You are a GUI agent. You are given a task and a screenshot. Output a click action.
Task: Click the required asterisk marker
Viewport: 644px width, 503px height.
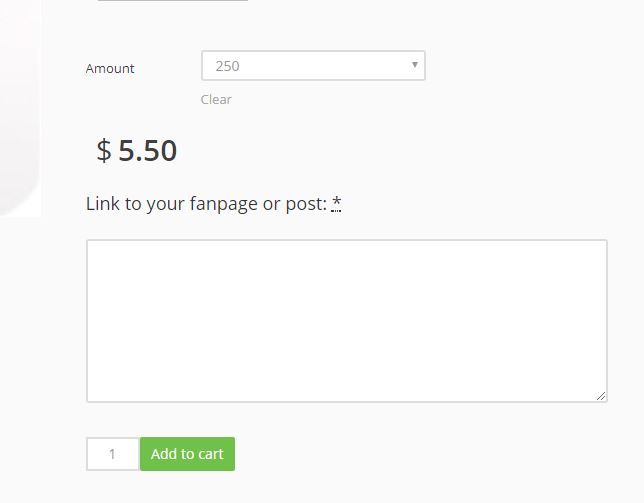coord(337,204)
